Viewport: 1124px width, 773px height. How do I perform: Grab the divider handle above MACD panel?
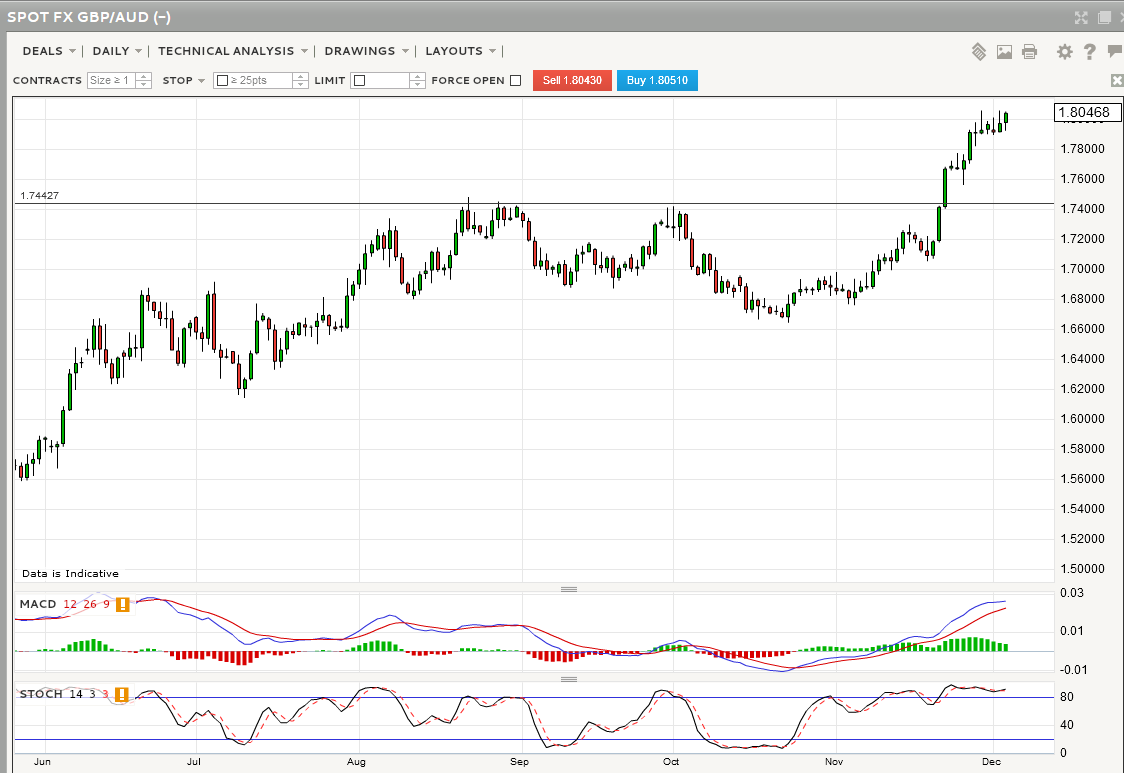pos(569,589)
